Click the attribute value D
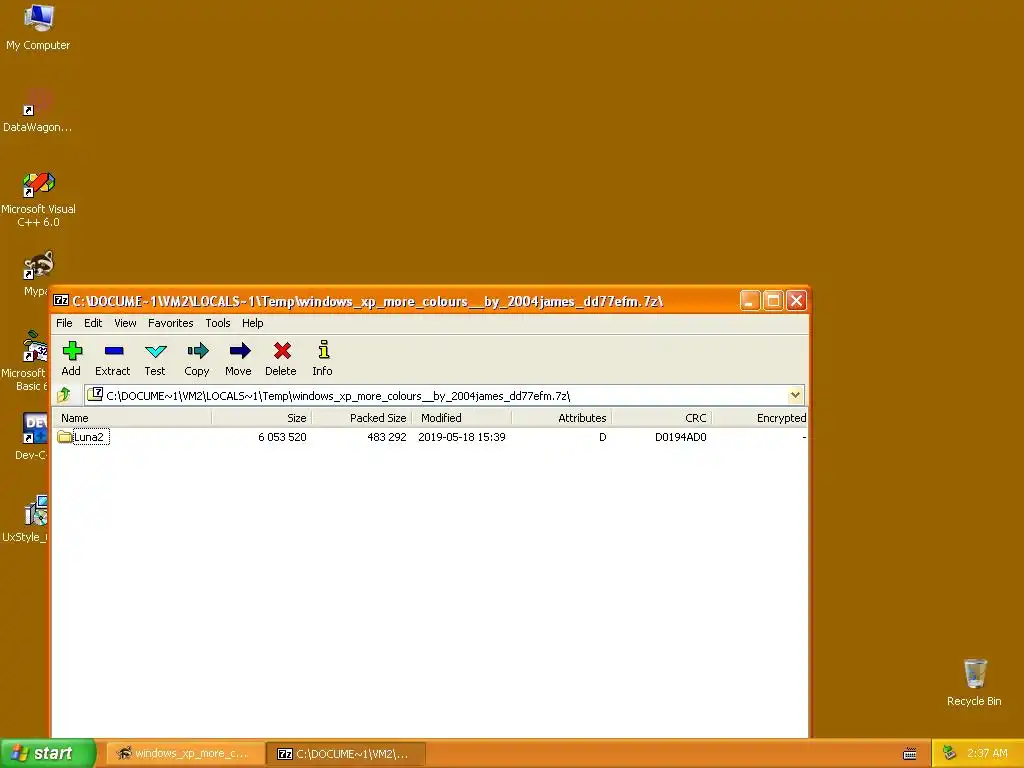The image size is (1024, 768). point(602,437)
